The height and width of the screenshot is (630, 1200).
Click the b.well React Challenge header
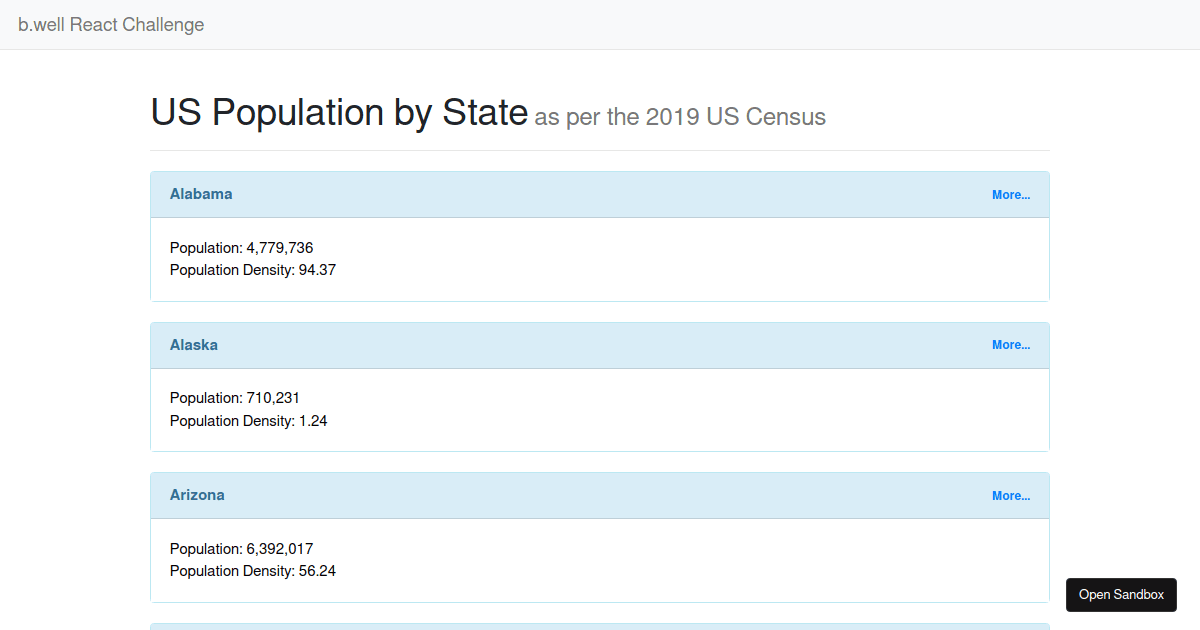point(111,24)
